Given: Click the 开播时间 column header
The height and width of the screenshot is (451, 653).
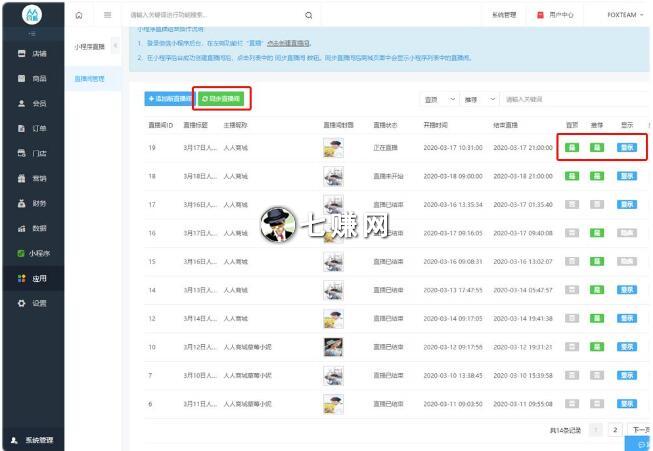Looking at the screenshot, I should pyautogui.click(x=435, y=125).
